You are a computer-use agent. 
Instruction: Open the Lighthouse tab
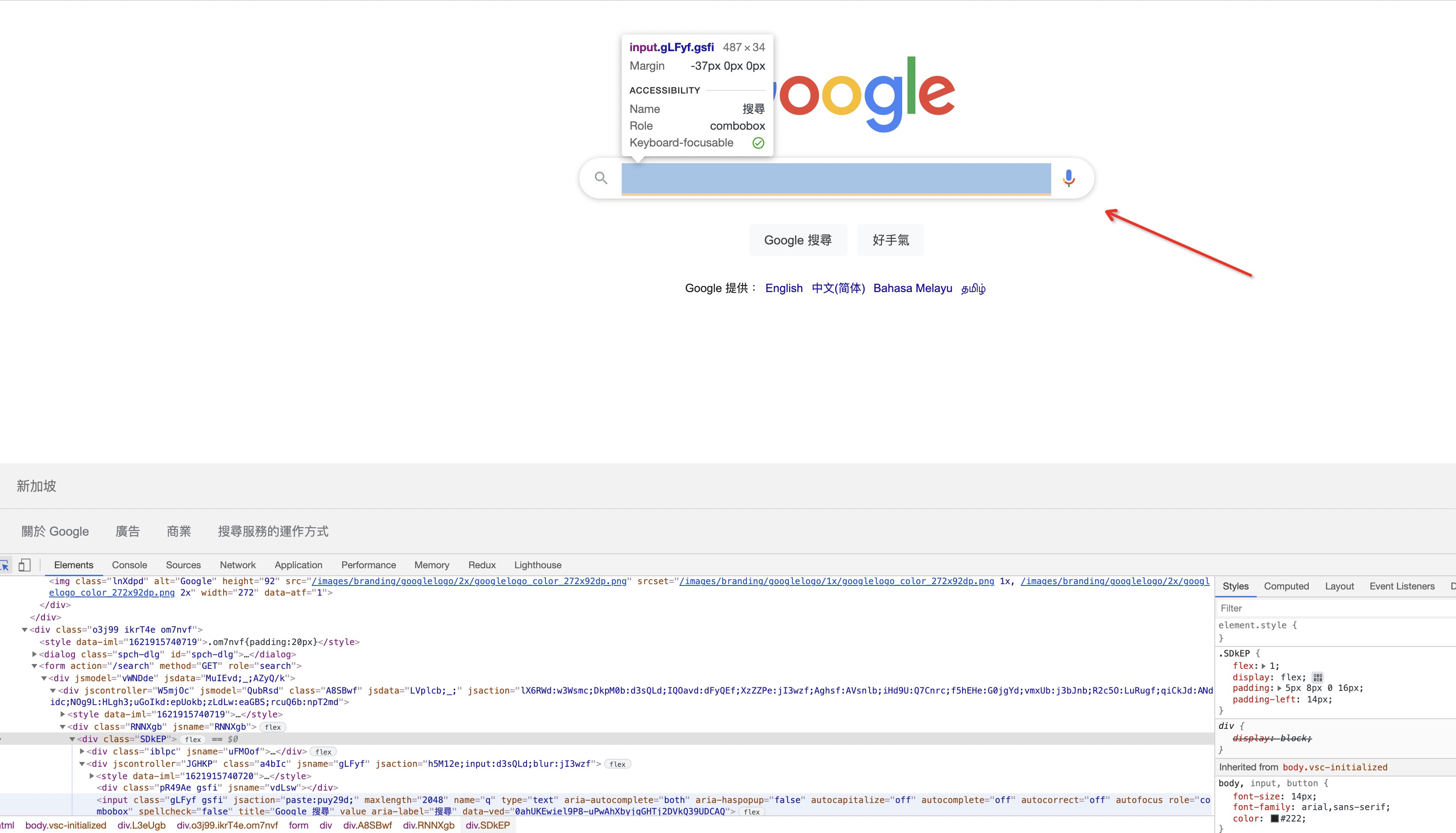tap(538, 565)
